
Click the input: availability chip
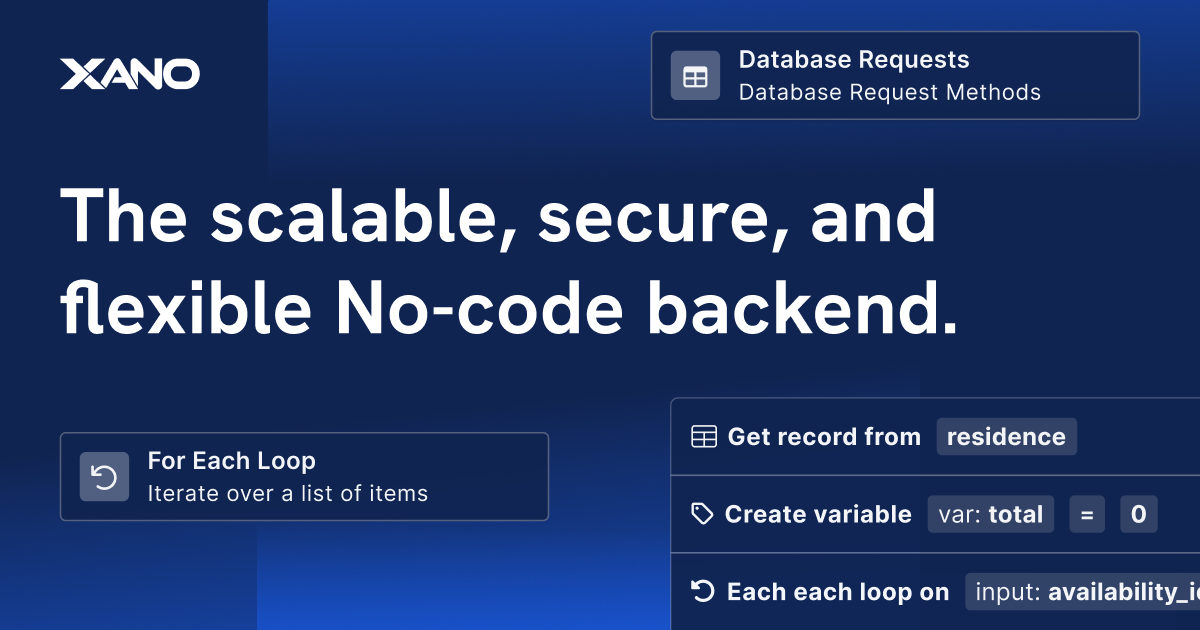(1082, 592)
